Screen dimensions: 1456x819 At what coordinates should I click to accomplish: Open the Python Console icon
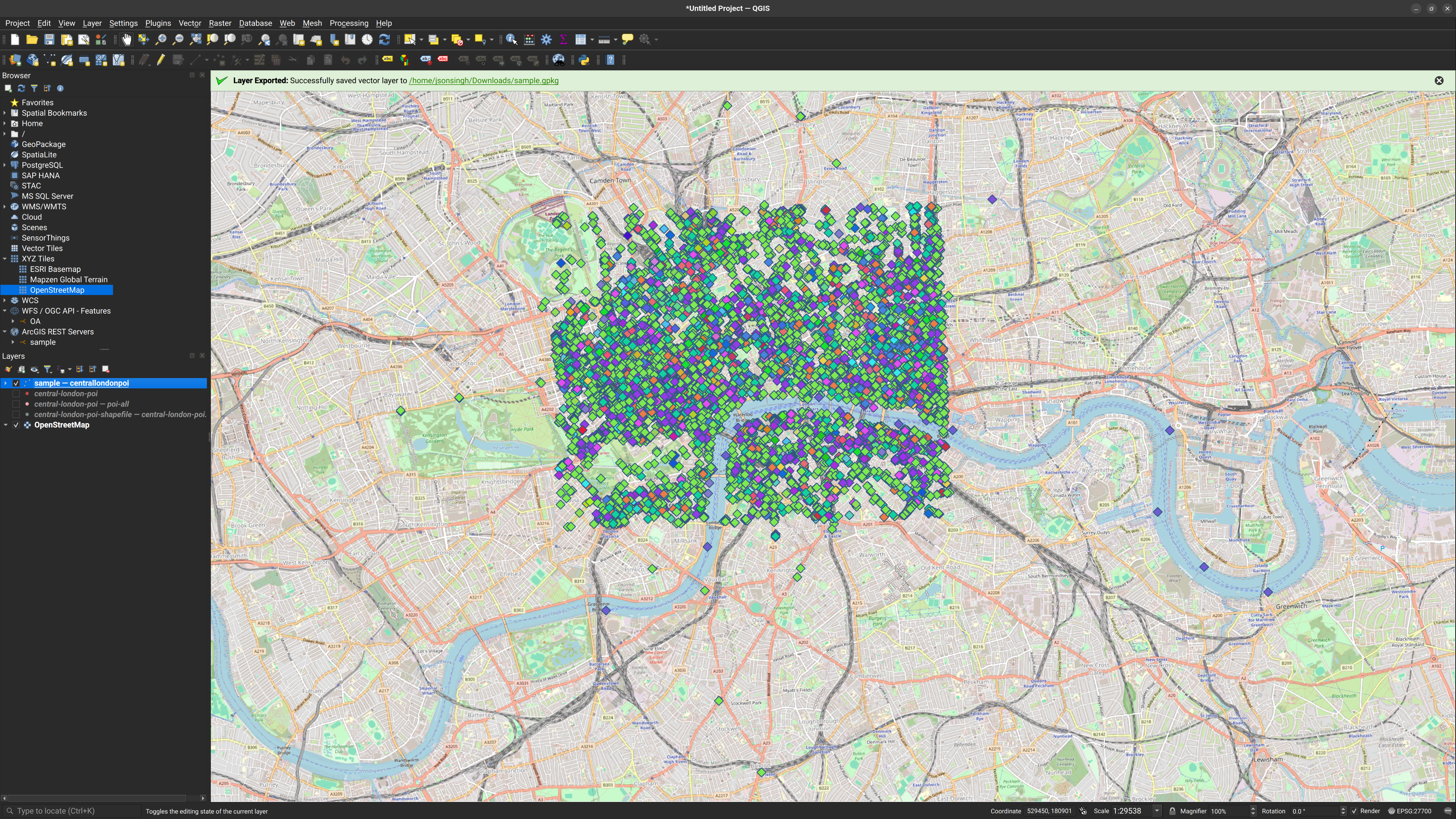(x=584, y=60)
